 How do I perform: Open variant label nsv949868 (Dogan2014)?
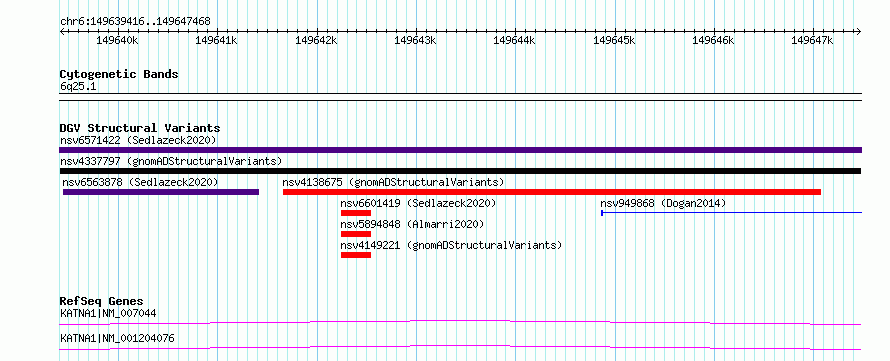tap(663, 203)
